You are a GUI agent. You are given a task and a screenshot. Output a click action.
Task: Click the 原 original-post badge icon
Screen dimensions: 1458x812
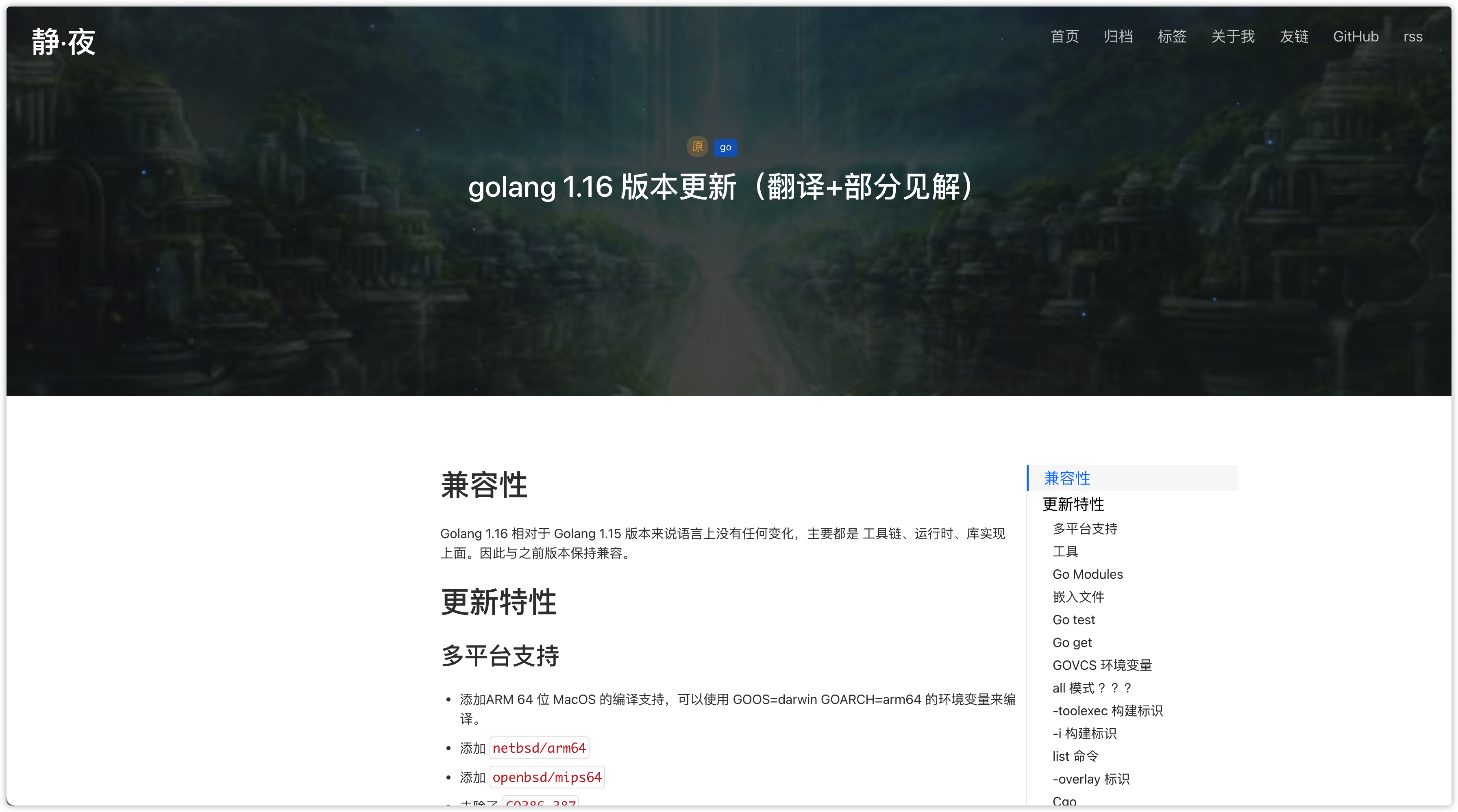(x=697, y=147)
